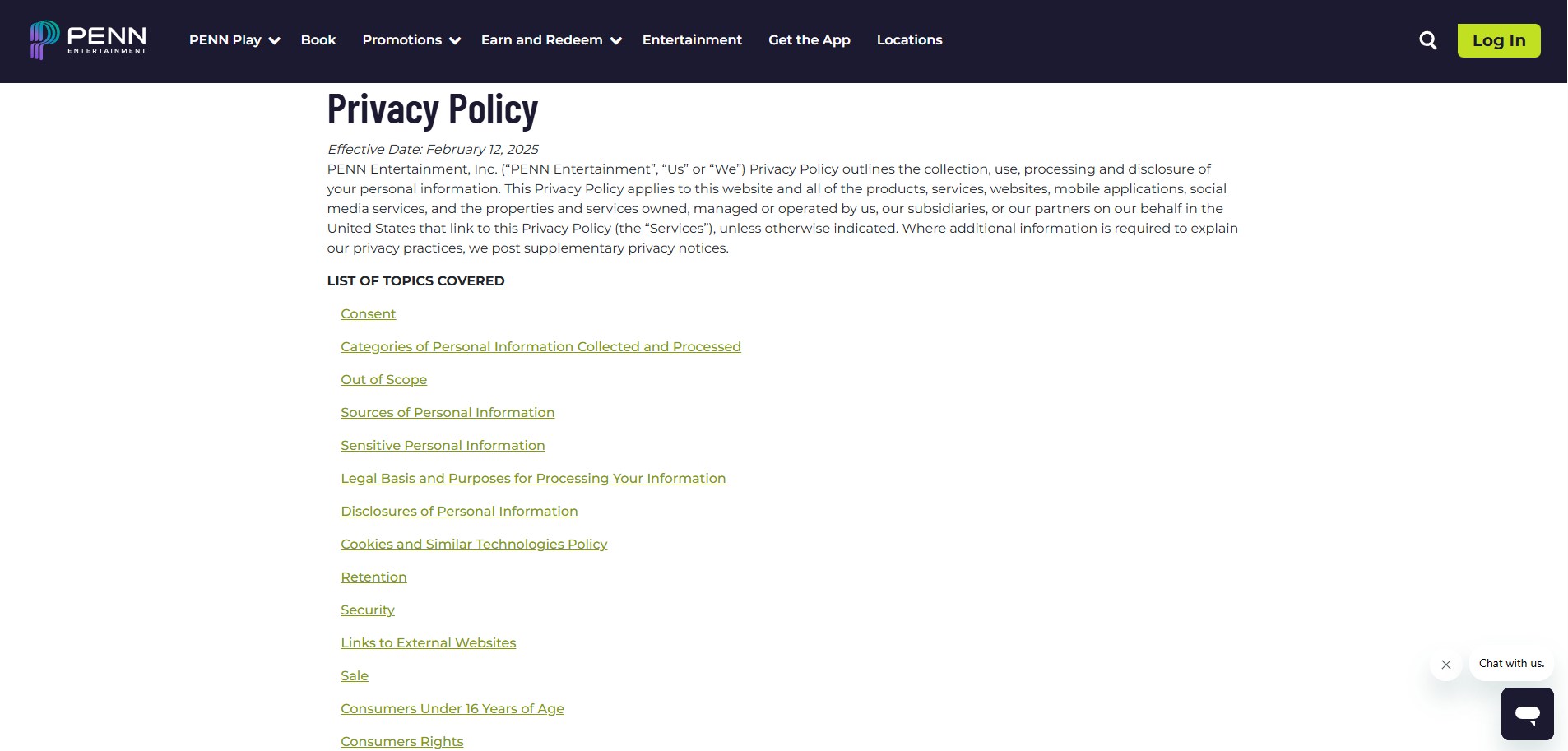Open the Locations navigation item
This screenshot has width=1568, height=751.
[909, 40]
